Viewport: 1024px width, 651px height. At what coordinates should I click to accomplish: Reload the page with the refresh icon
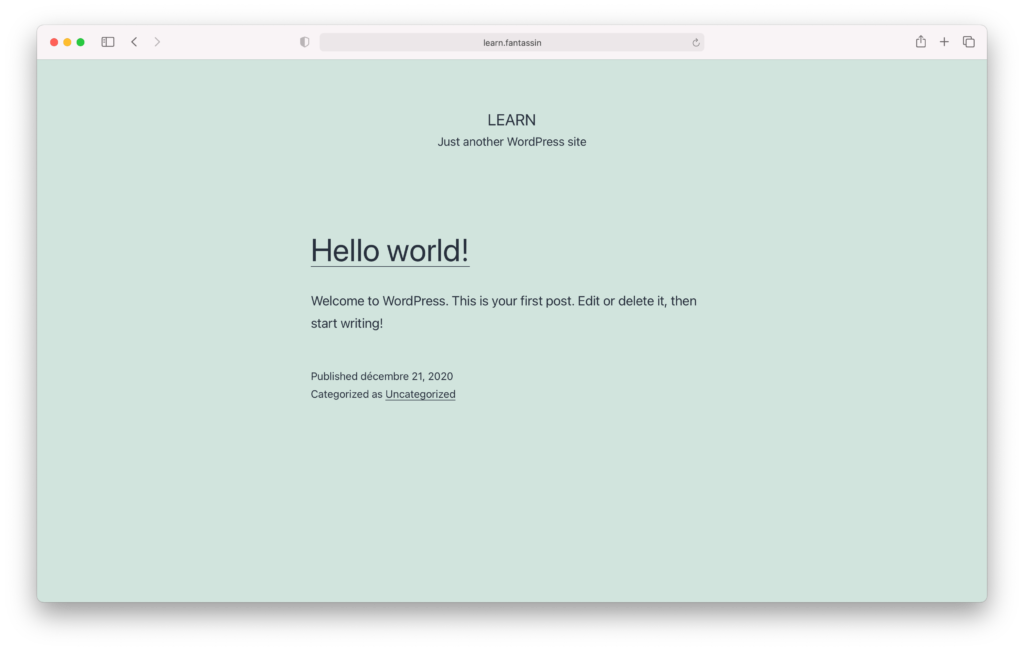pos(696,42)
